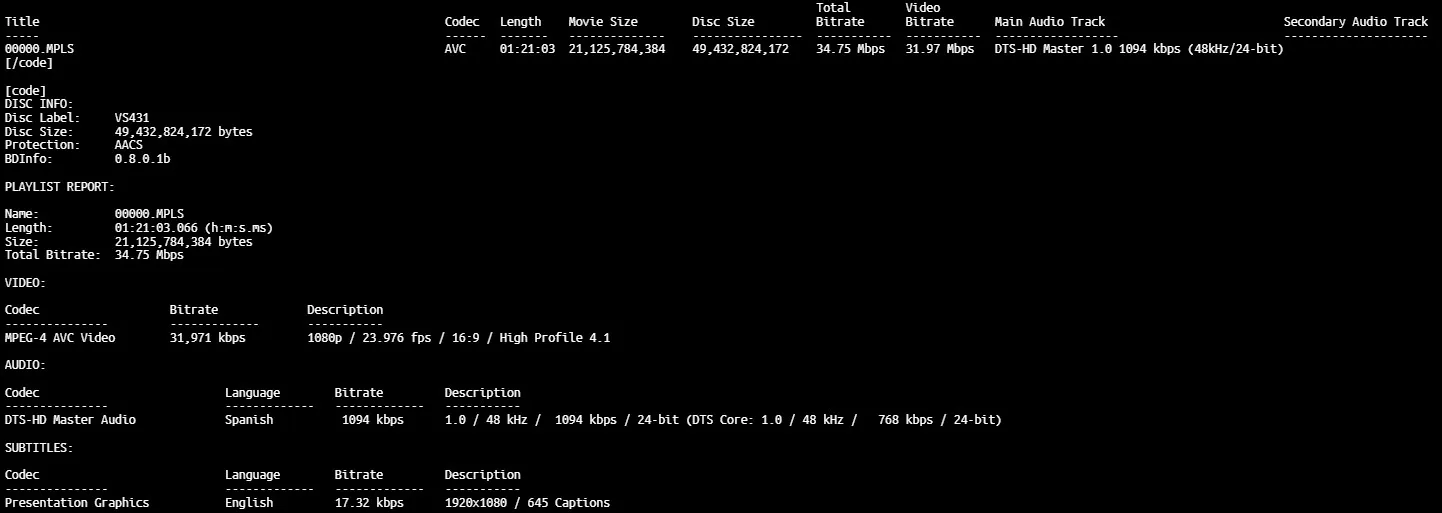Click the 1920x1080 / 645 Captions description

(x=527, y=503)
